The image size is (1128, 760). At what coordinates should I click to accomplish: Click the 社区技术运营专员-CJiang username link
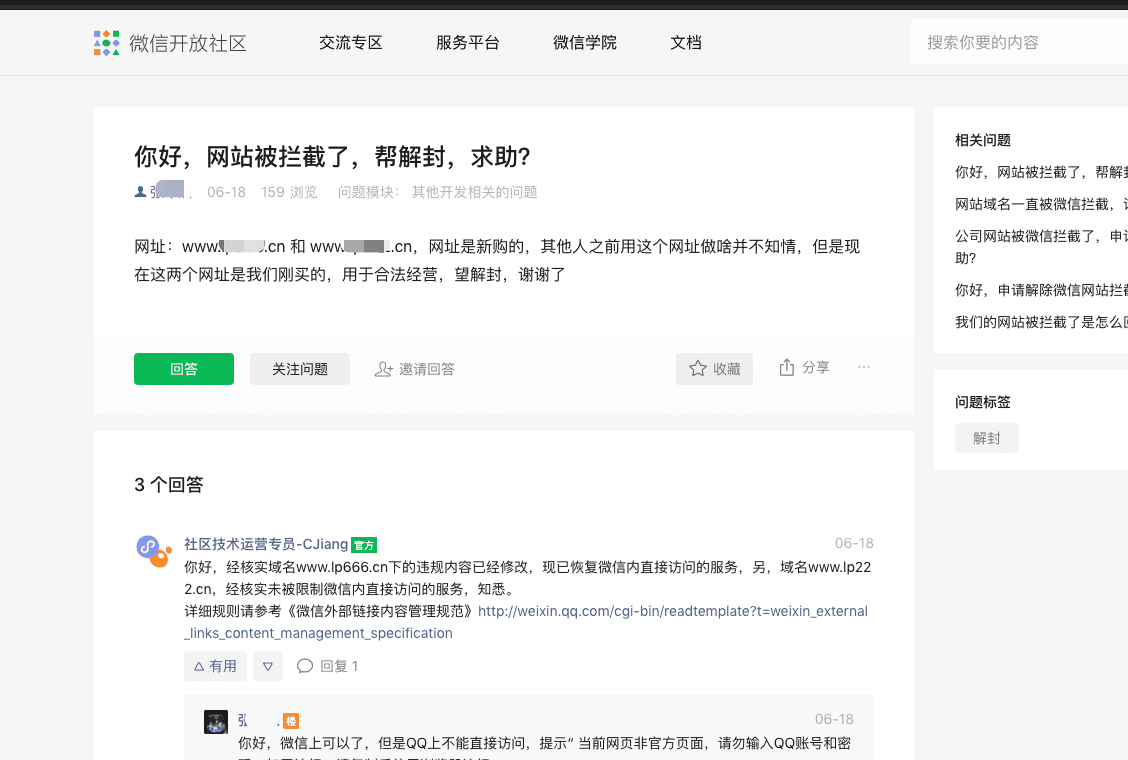tap(265, 545)
